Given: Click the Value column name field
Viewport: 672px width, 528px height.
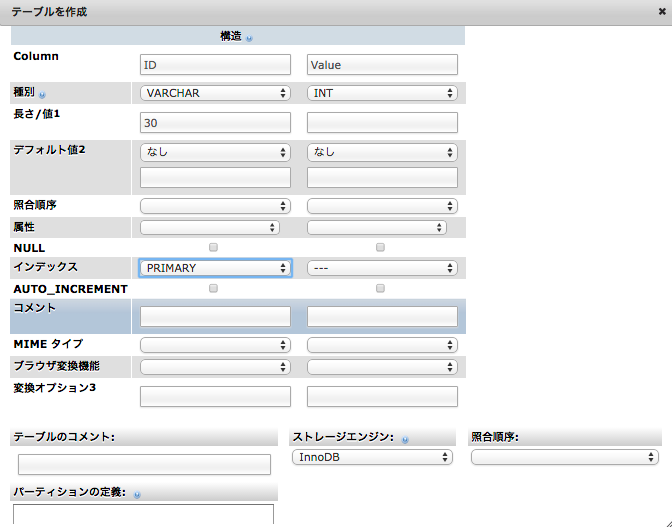Looking at the screenshot, I should [382, 65].
